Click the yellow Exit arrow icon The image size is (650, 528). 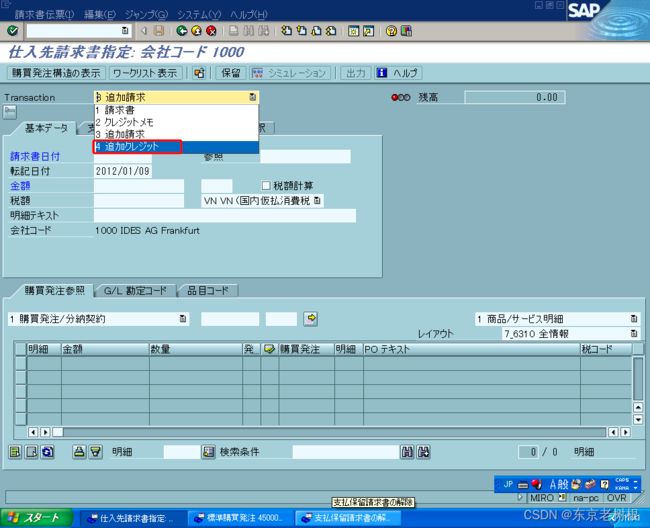(196, 31)
